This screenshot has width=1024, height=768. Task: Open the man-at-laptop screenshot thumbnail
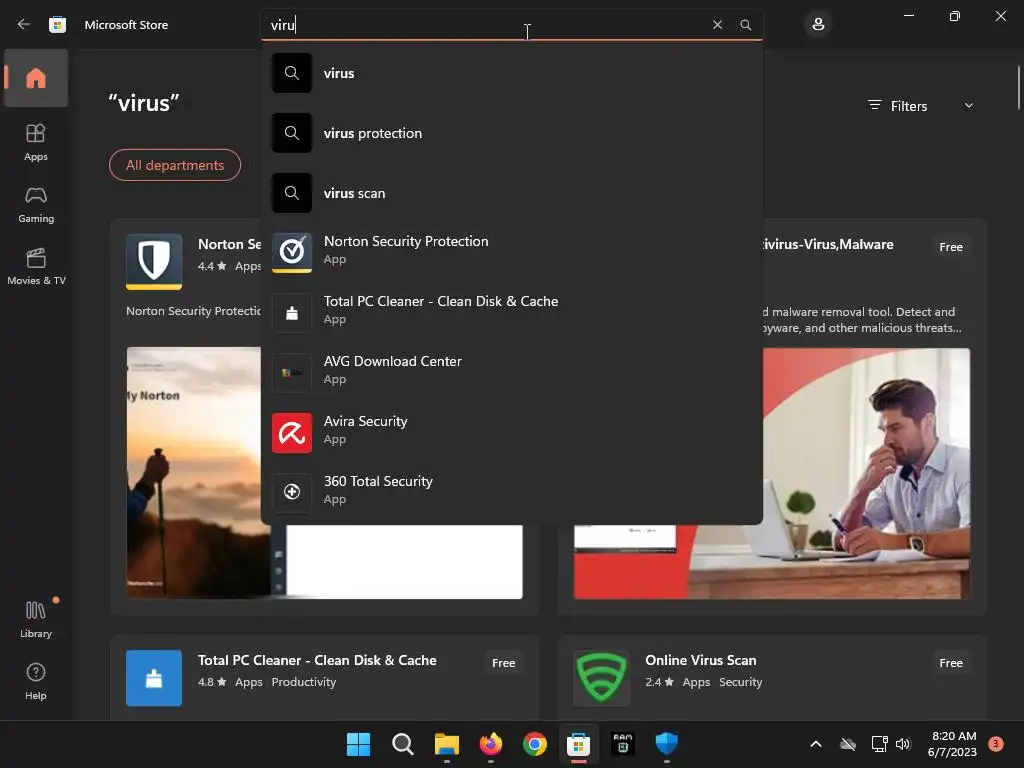(x=866, y=473)
